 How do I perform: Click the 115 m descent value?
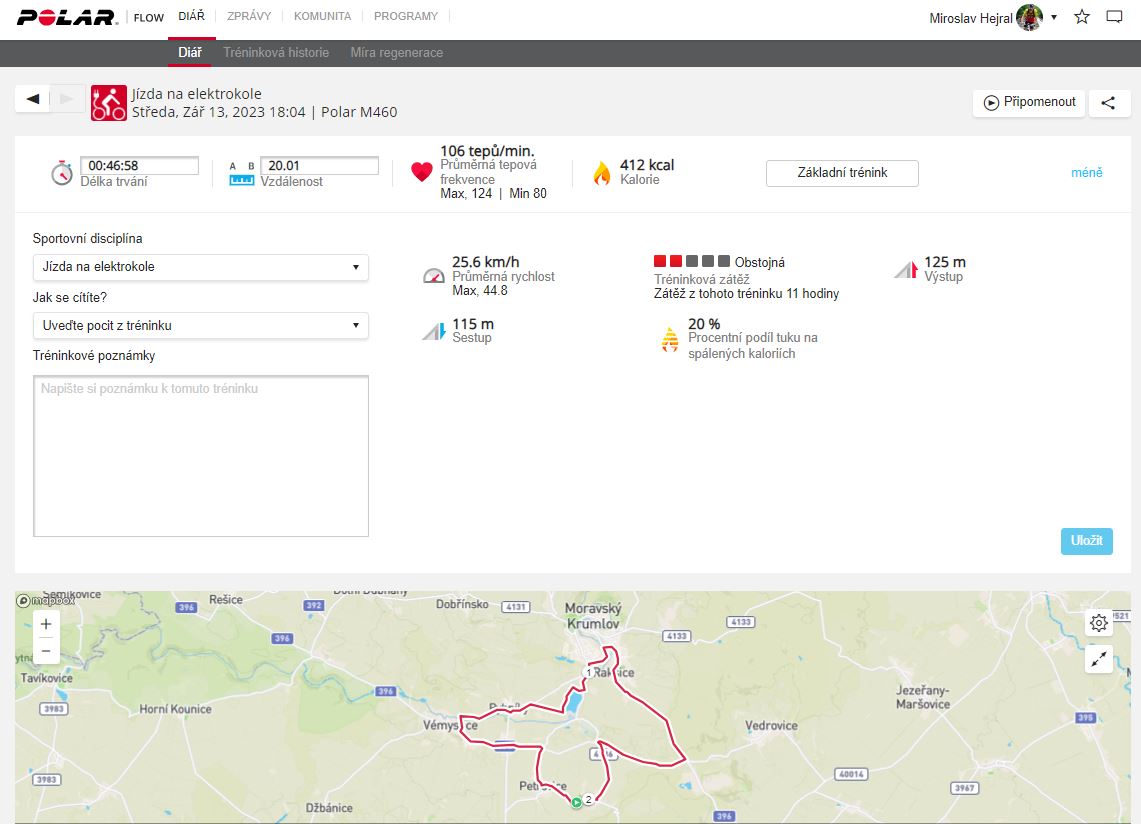(x=473, y=324)
